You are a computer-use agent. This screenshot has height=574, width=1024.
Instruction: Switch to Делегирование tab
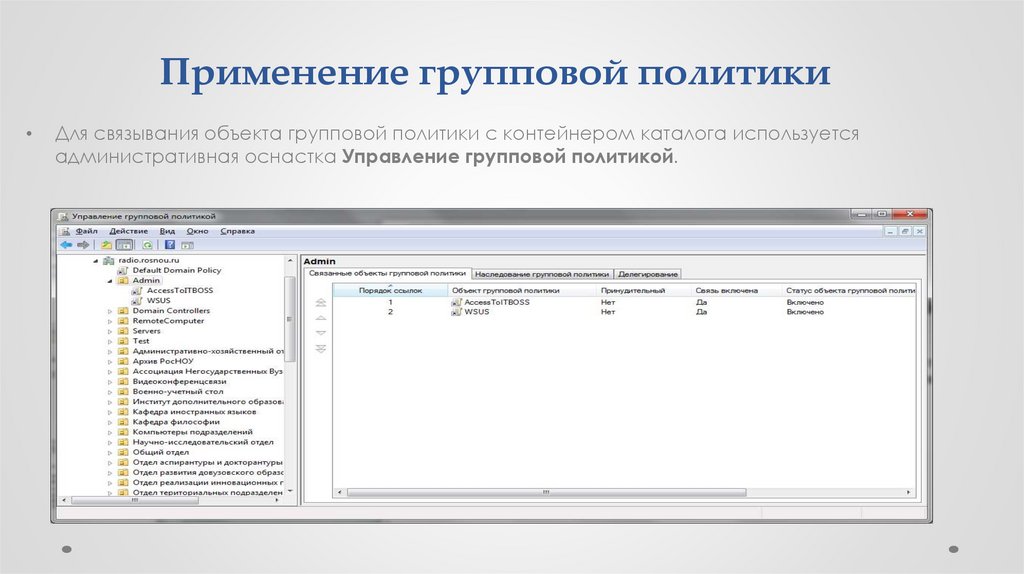[x=648, y=274]
